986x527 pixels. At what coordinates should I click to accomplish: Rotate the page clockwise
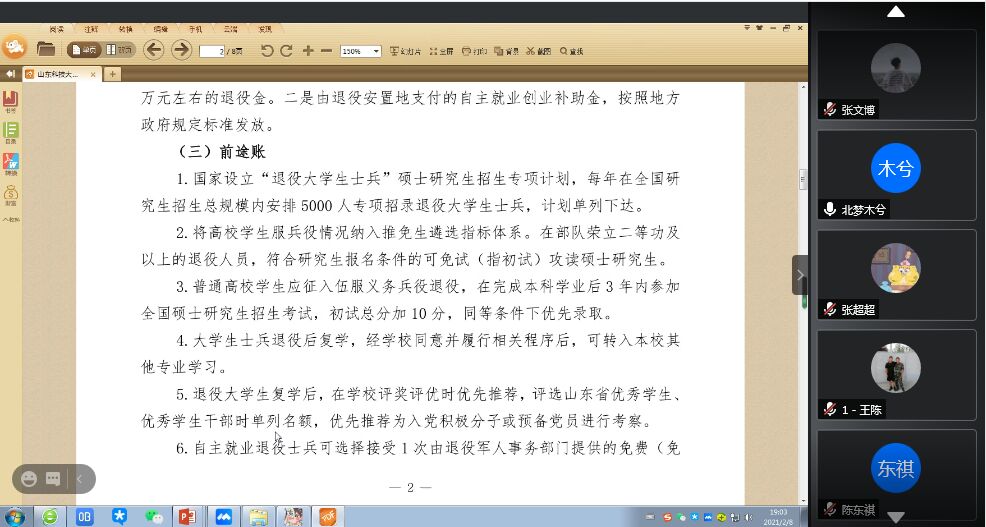(286, 50)
